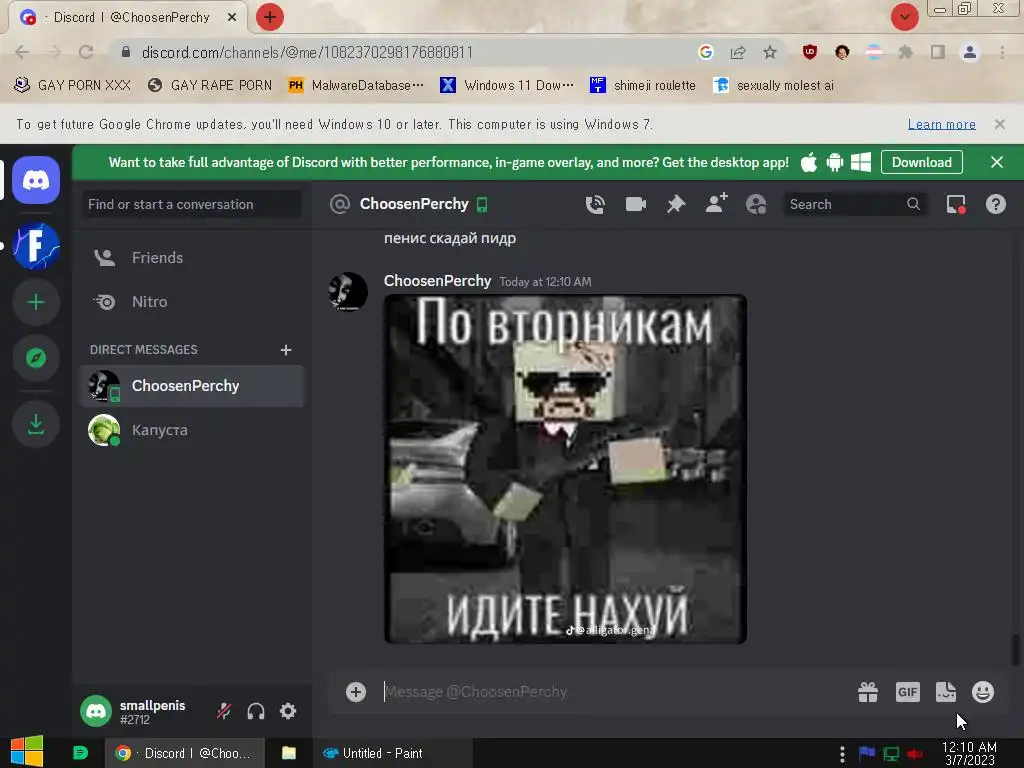
Task: Open the tab search dropdown arrow
Action: pos(904,17)
